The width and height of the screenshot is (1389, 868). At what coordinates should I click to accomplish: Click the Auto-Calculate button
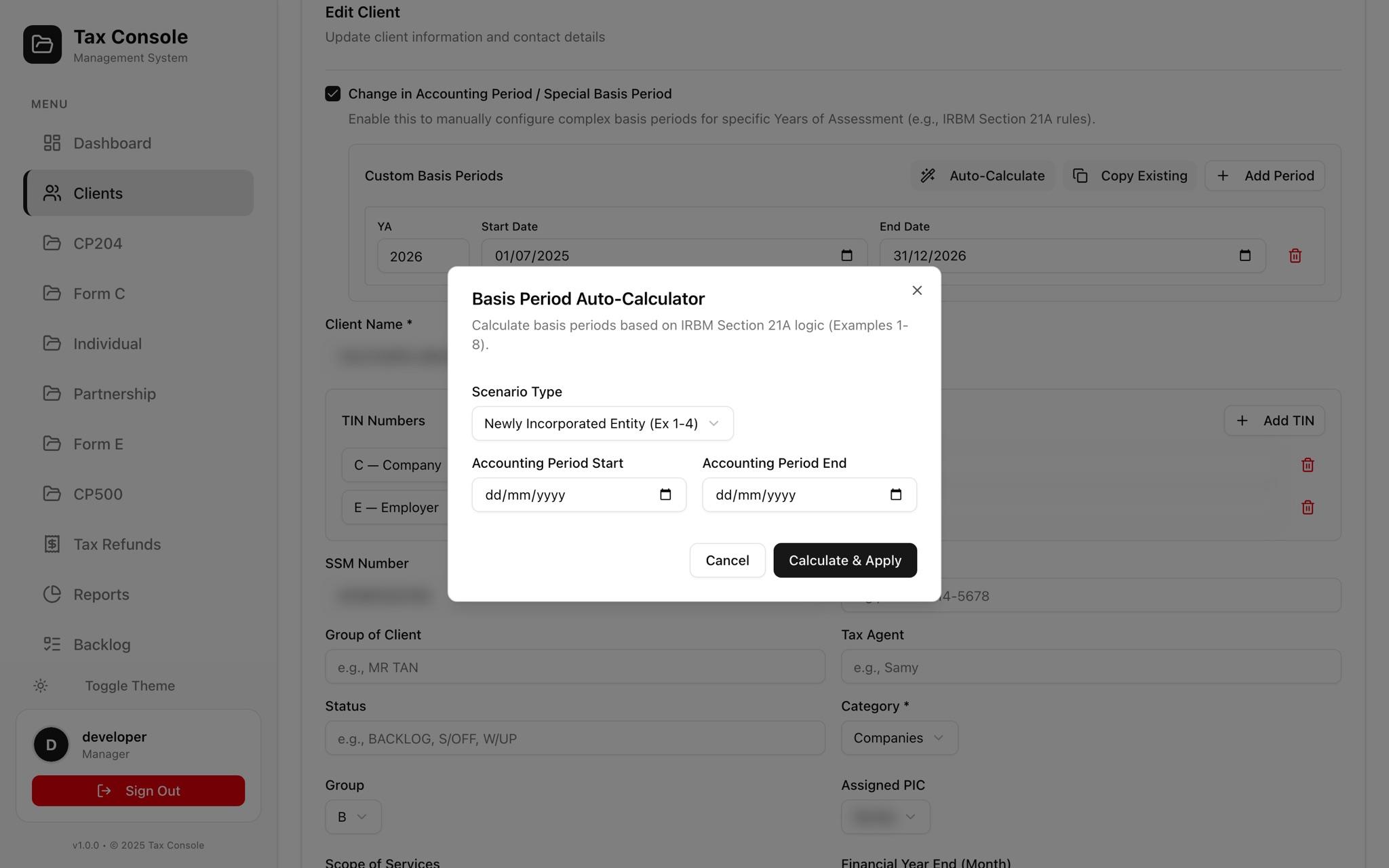[982, 176]
